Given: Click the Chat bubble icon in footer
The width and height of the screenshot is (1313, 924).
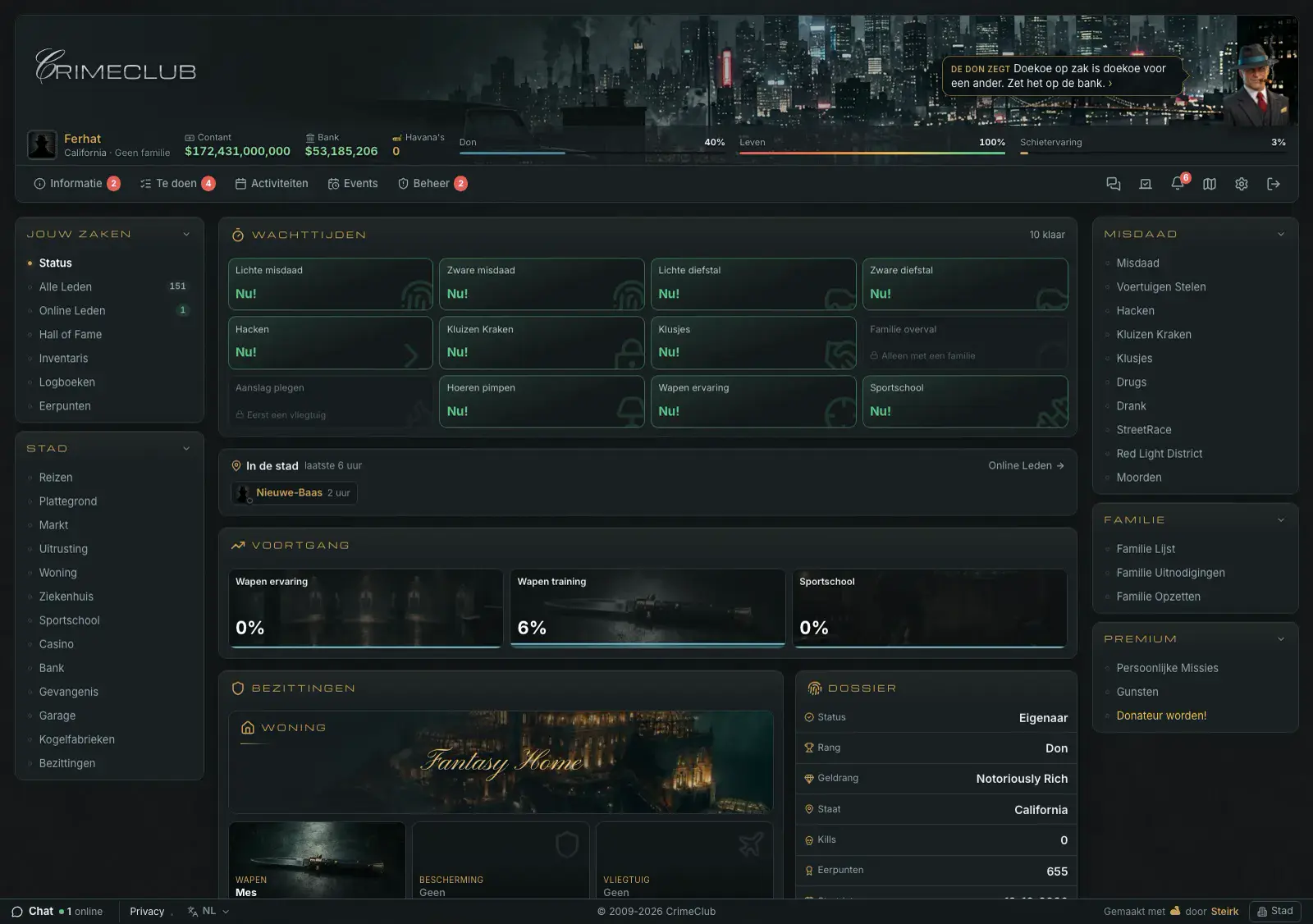Looking at the screenshot, I should click(17, 912).
